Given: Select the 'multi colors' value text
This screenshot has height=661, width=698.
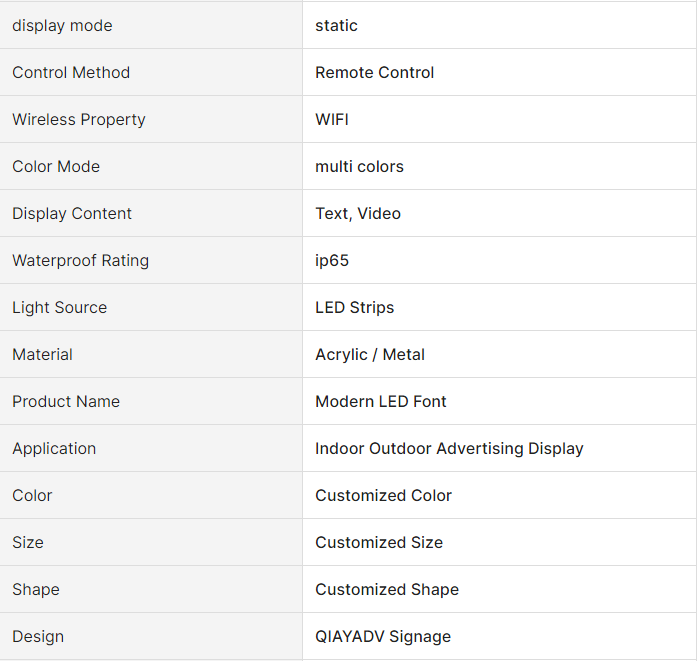Looking at the screenshot, I should coord(359,167).
